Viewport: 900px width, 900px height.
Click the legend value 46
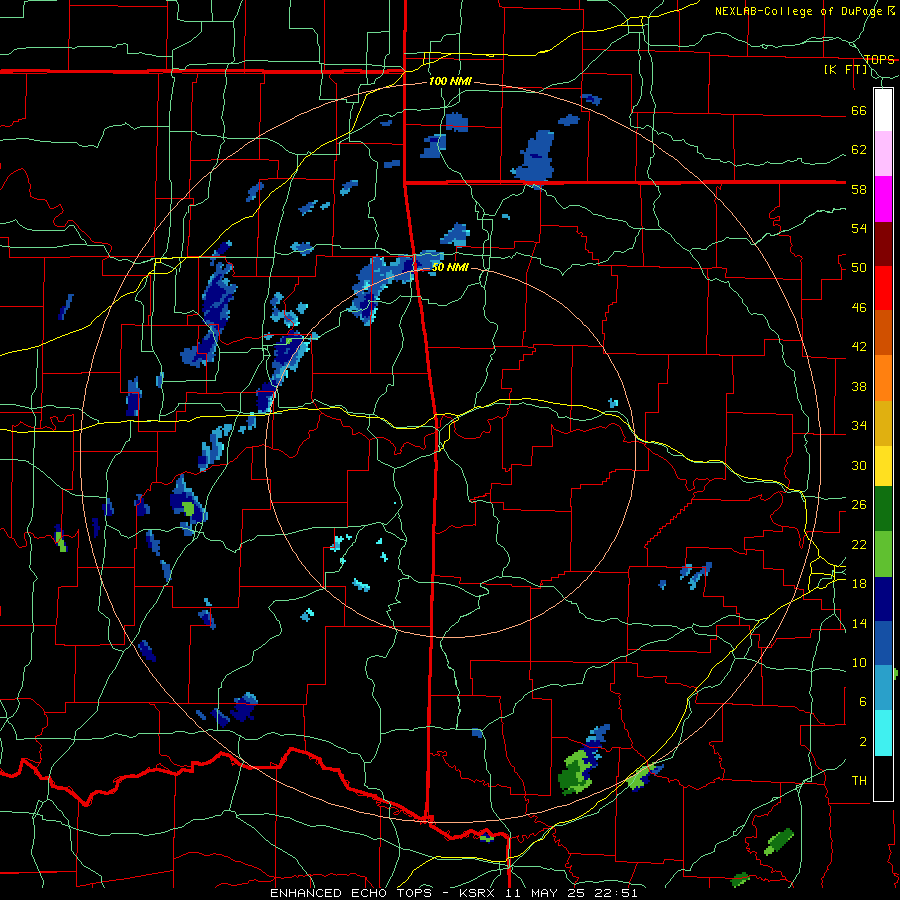click(x=859, y=308)
